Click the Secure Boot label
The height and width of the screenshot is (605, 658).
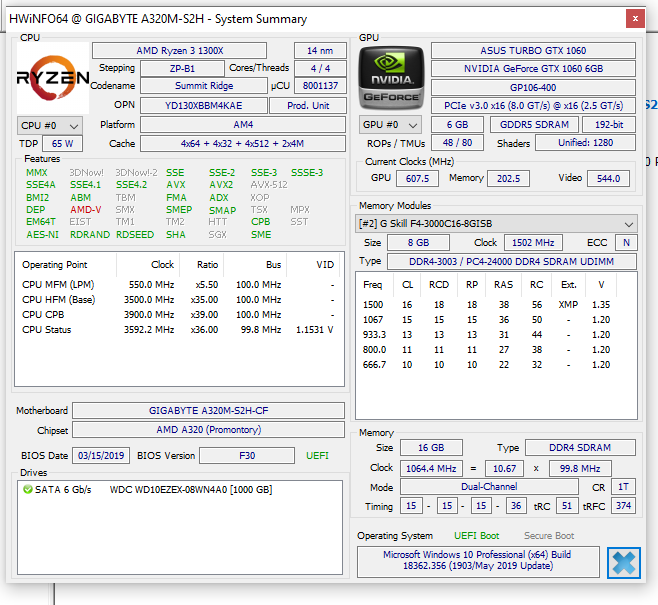point(549,536)
